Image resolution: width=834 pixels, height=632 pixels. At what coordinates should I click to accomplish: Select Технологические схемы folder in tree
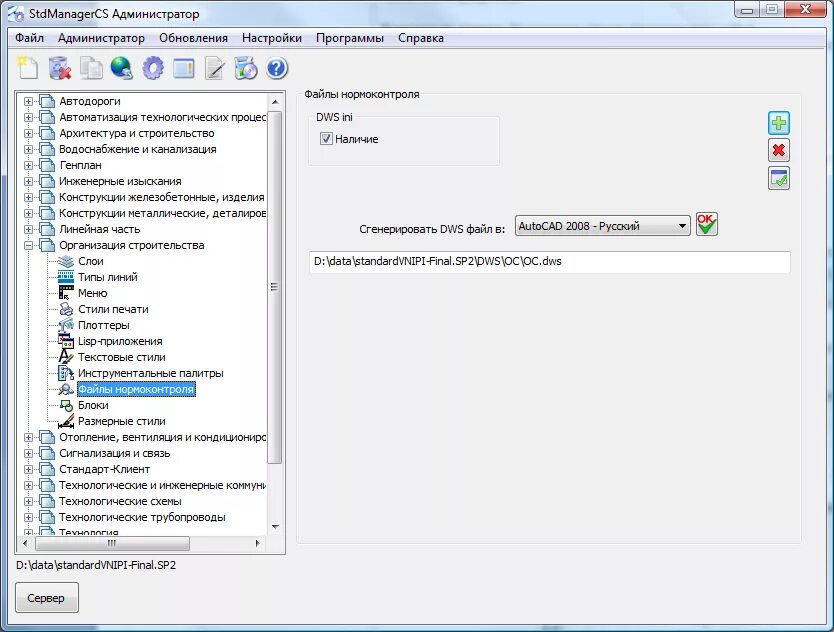click(120, 501)
